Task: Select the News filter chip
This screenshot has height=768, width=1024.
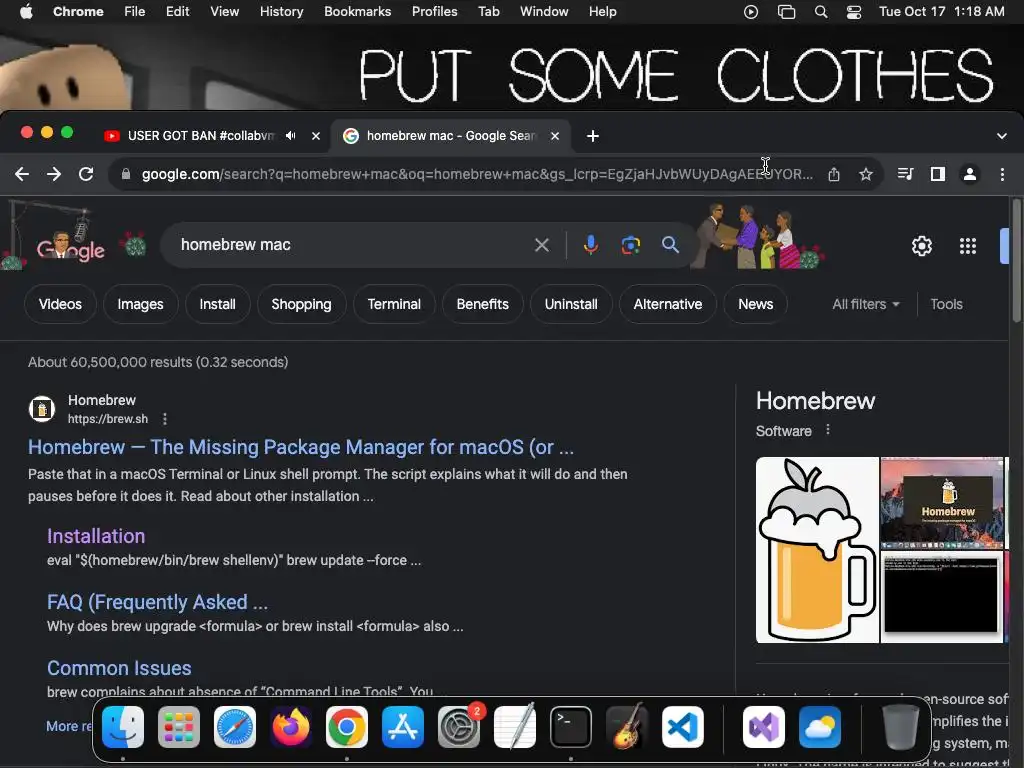Action: [756, 304]
